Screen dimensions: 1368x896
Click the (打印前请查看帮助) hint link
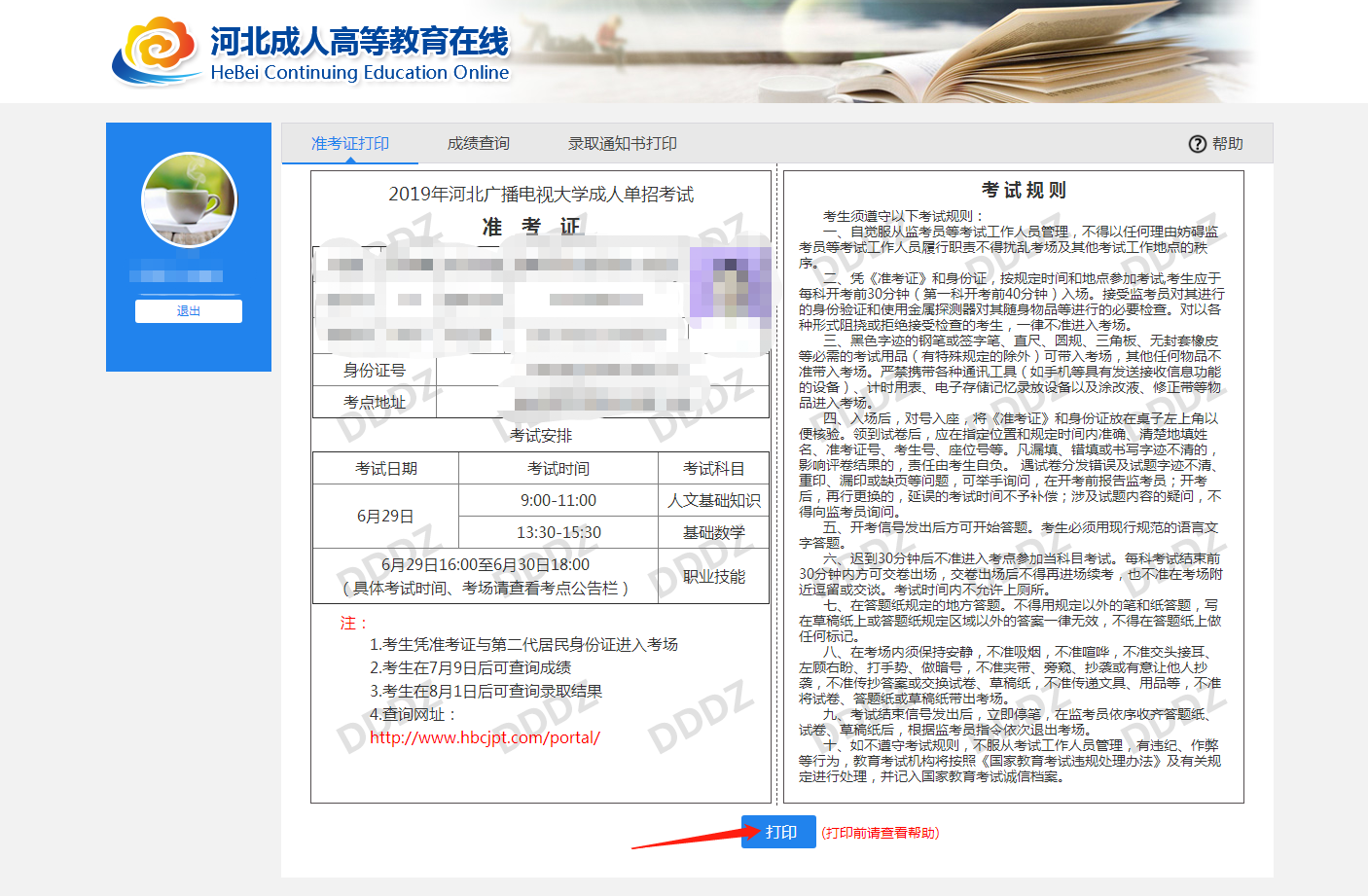(881, 833)
